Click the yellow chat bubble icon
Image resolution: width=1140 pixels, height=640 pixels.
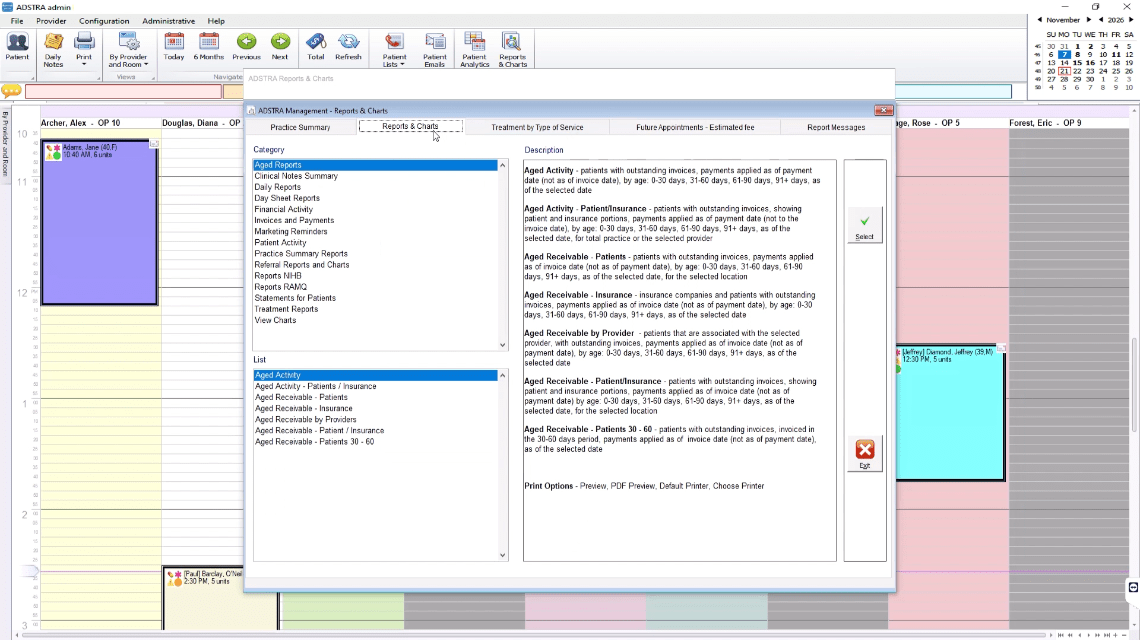click(11, 91)
